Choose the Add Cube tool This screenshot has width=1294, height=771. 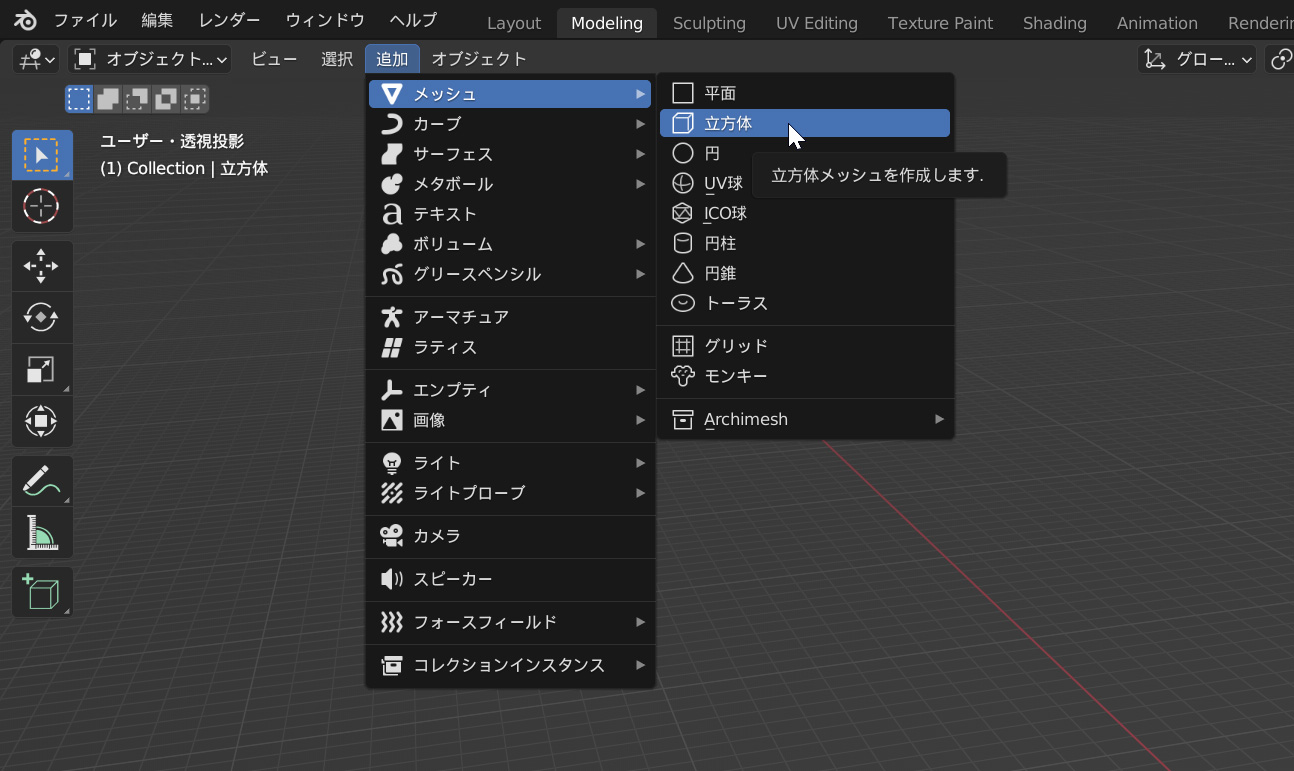pyautogui.click(x=41, y=592)
